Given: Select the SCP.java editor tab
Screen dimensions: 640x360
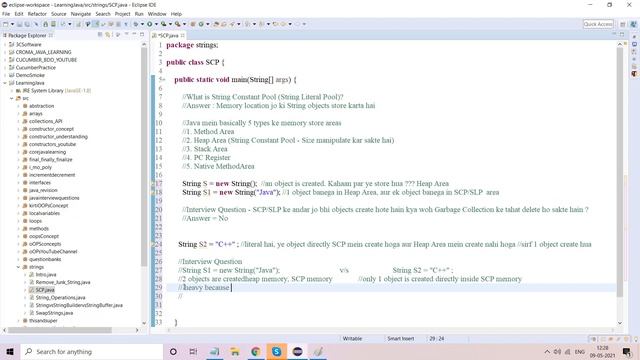Looking at the screenshot, I should [168, 36].
